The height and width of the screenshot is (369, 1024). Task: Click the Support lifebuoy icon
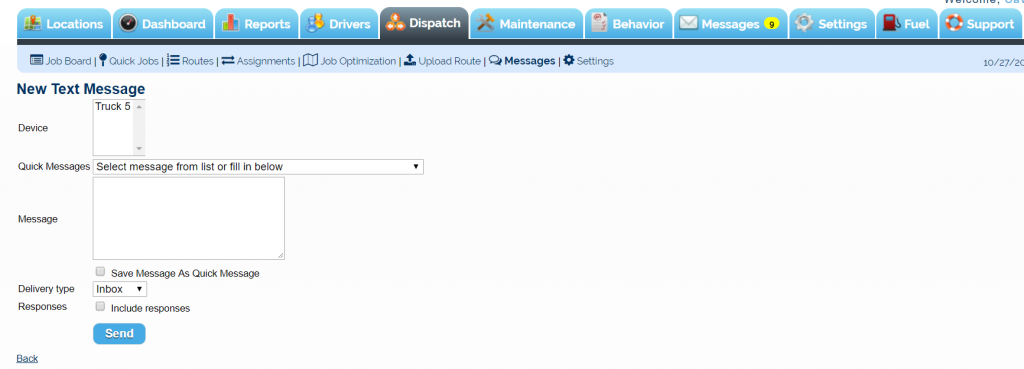coord(953,24)
